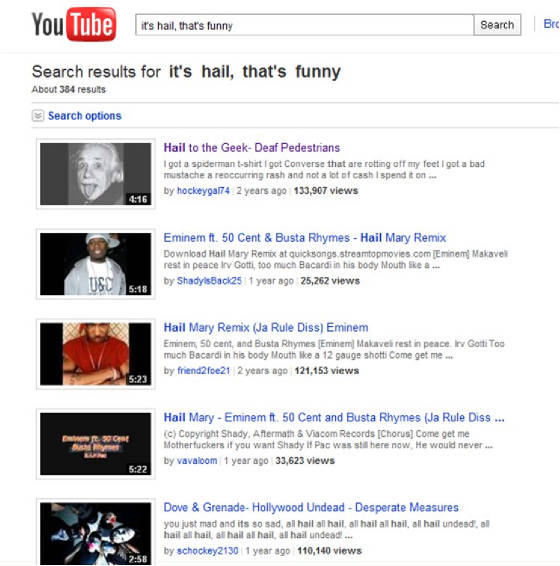Open the Hail to the Geek video title
Screen dimensions: 560x566
point(252,147)
